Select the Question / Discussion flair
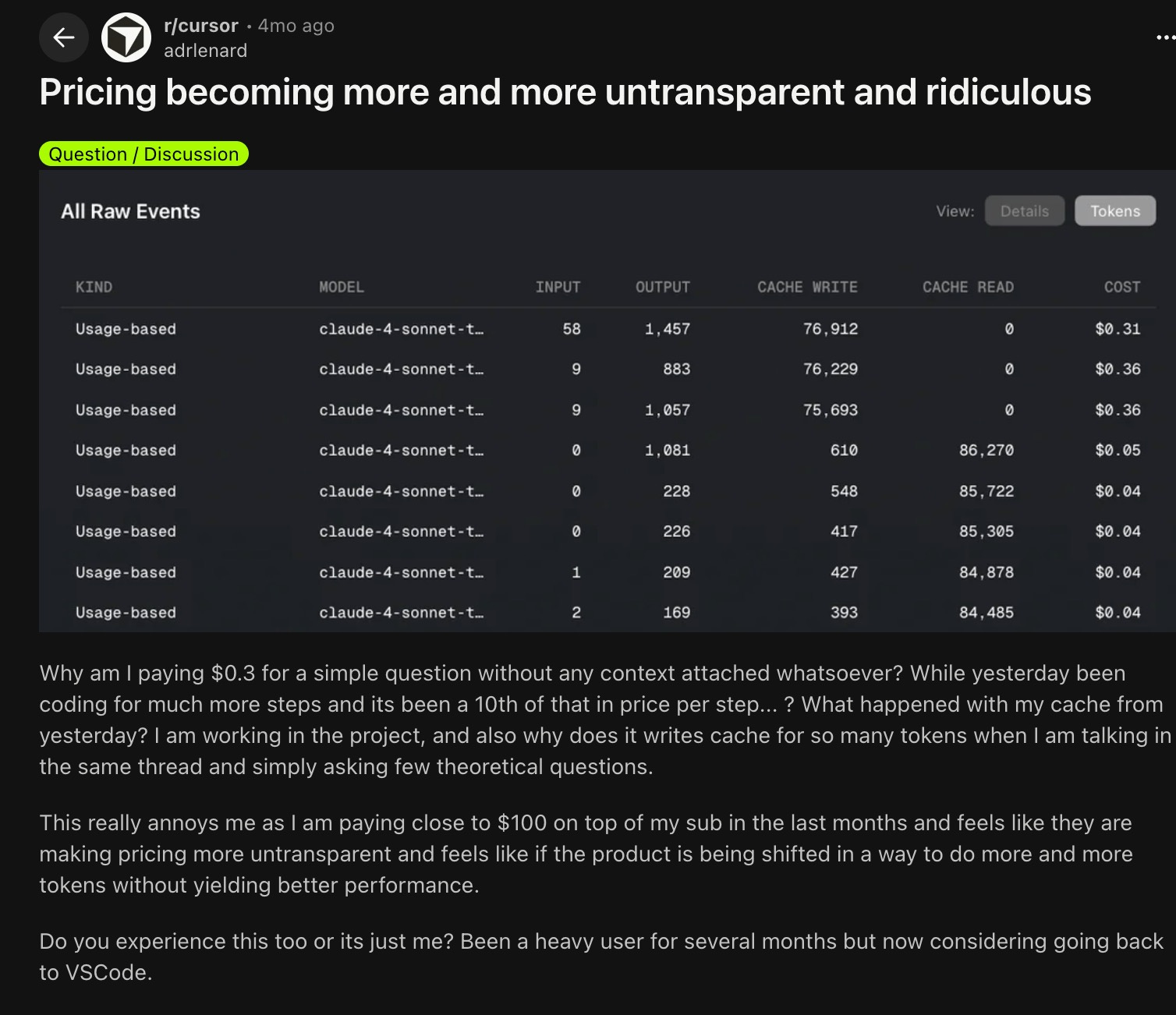1176x1015 pixels. [143, 154]
